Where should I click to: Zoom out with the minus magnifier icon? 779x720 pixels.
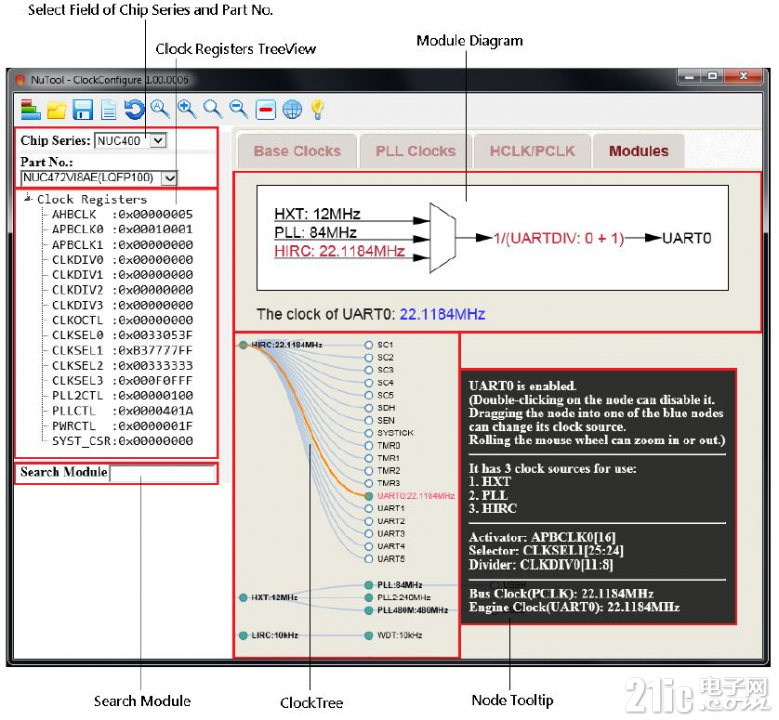pos(239,109)
